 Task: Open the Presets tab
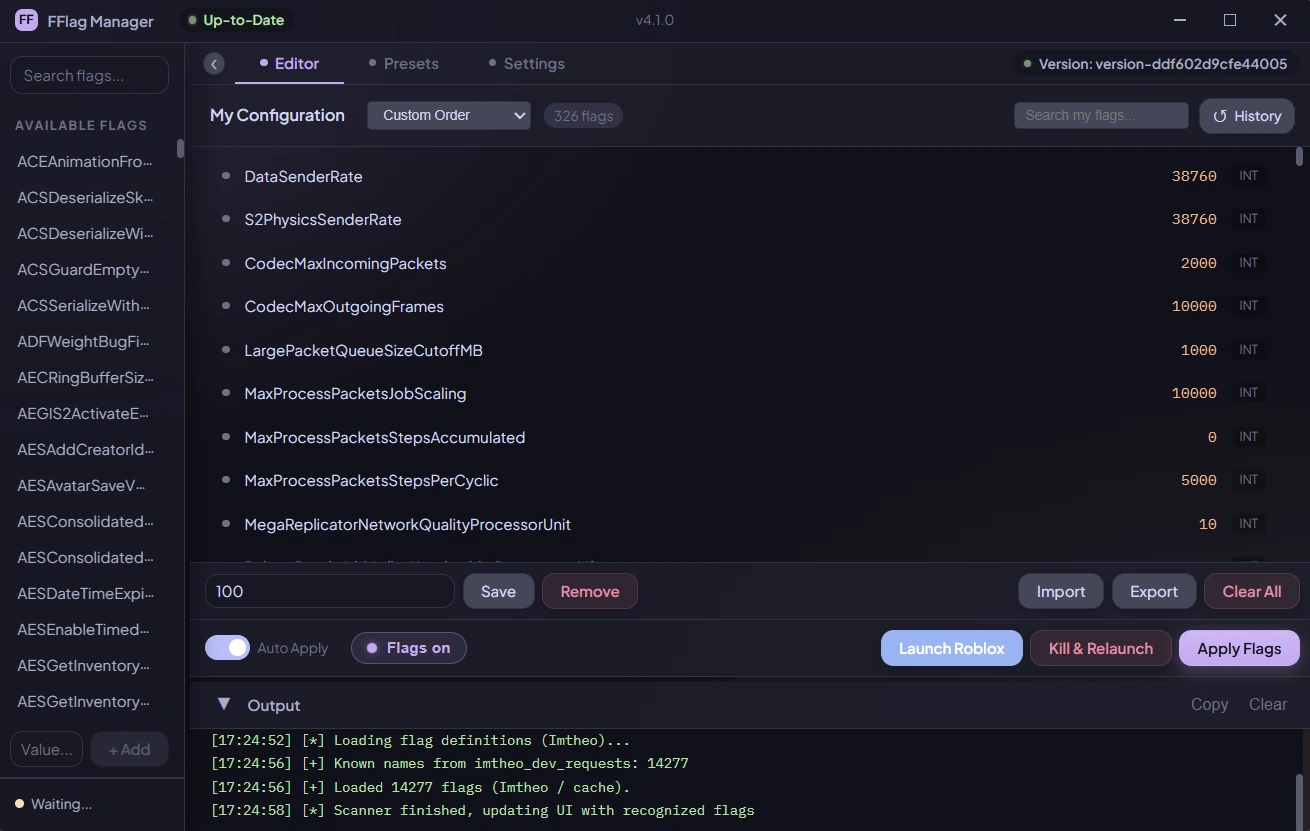click(404, 63)
